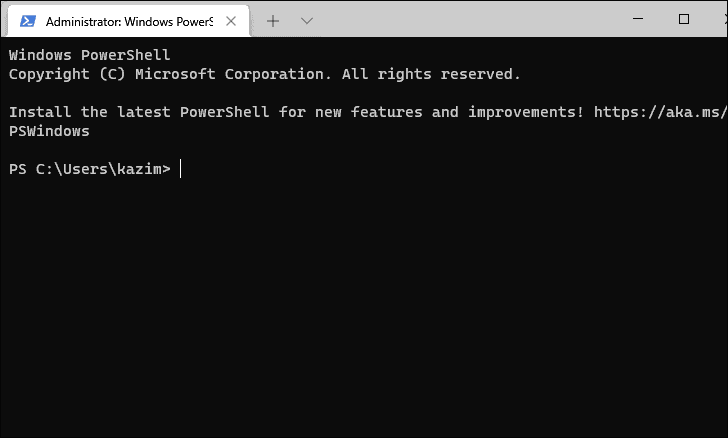Click the PowerShell icon in the tab
728x438 pixels.
tap(28, 21)
